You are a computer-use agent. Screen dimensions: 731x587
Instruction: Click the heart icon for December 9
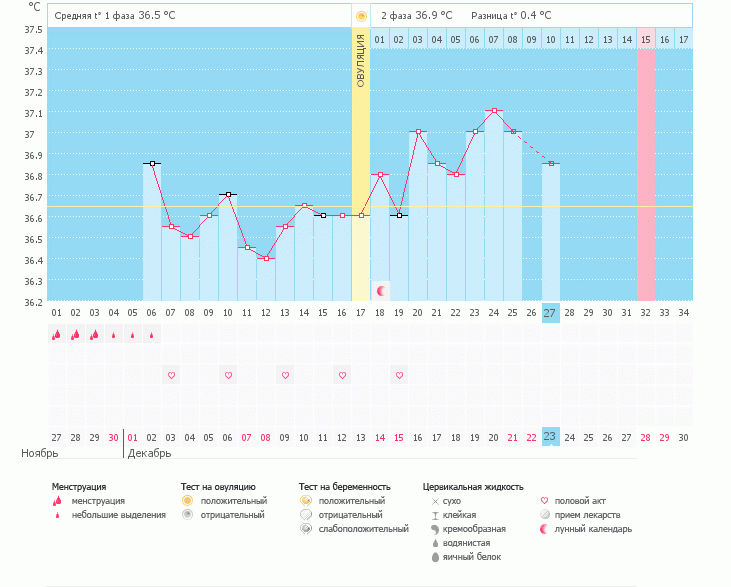[x=285, y=375]
